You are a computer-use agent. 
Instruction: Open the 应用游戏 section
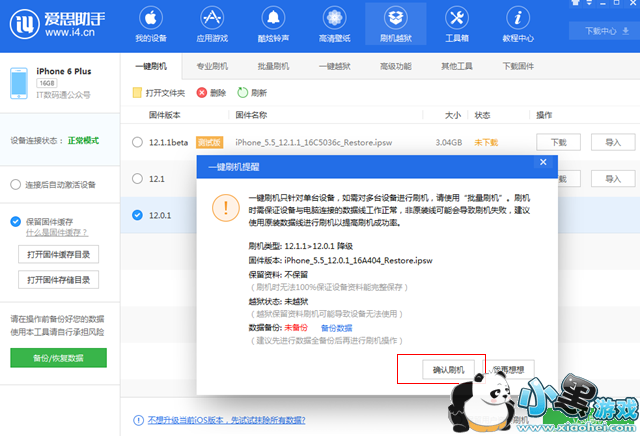coord(212,24)
